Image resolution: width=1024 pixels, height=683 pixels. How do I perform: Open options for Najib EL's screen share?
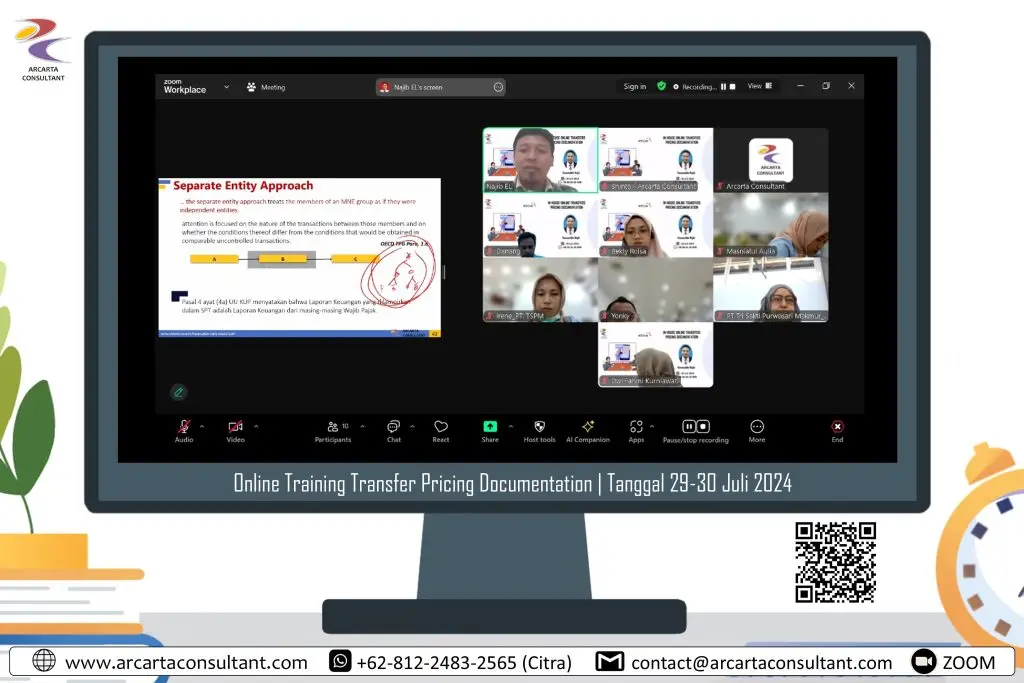click(x=498, y=87)
